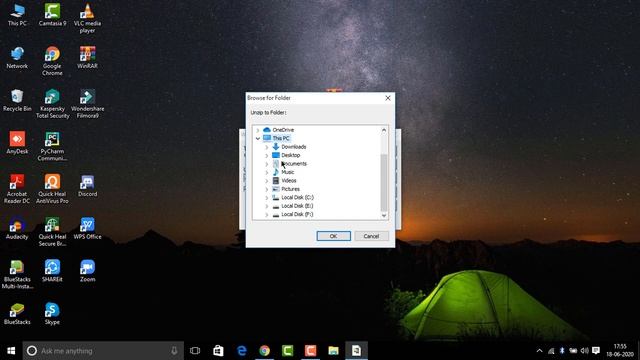Open the volume control in system tray

584,351
